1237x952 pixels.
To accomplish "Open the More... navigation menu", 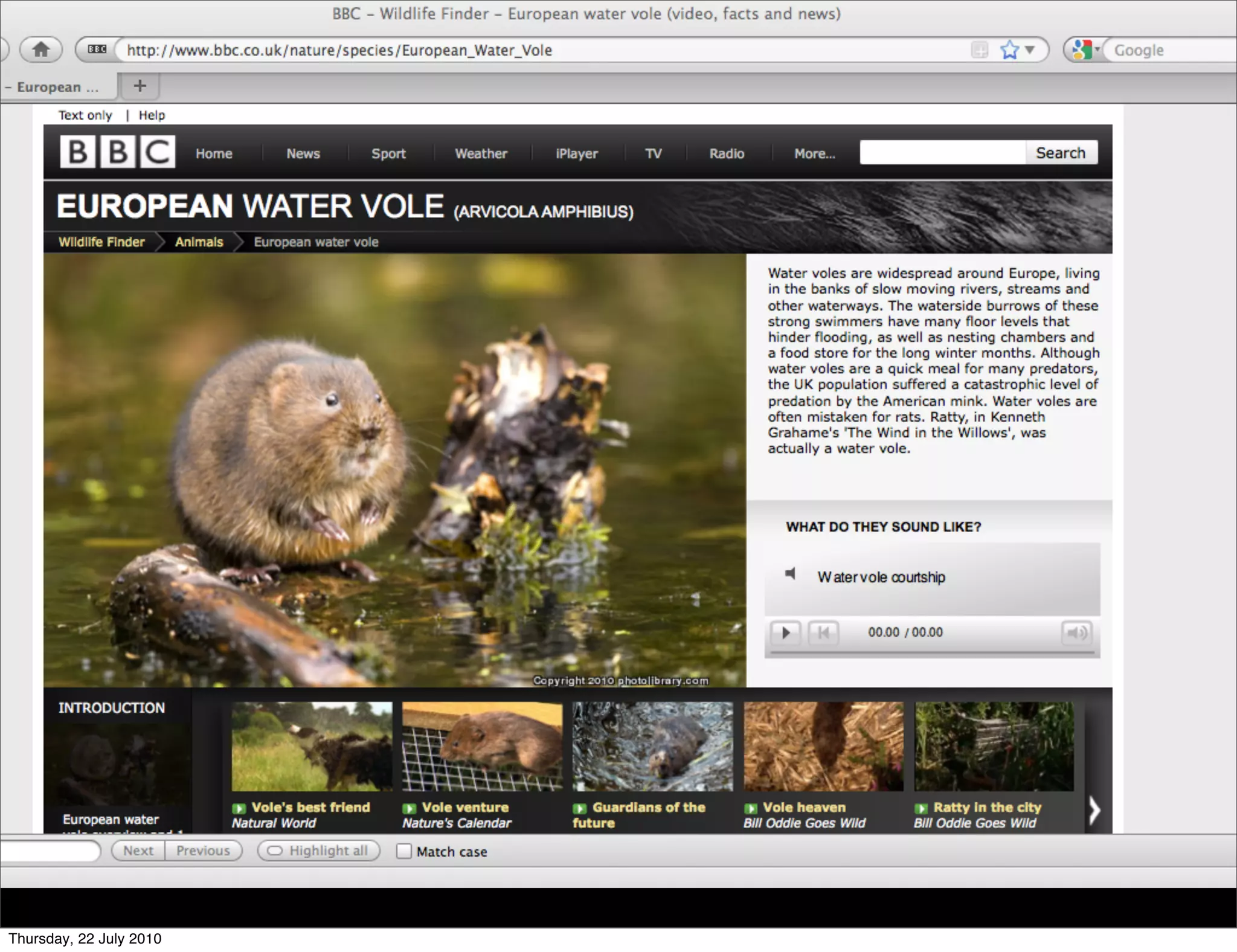I will (814, 153).
